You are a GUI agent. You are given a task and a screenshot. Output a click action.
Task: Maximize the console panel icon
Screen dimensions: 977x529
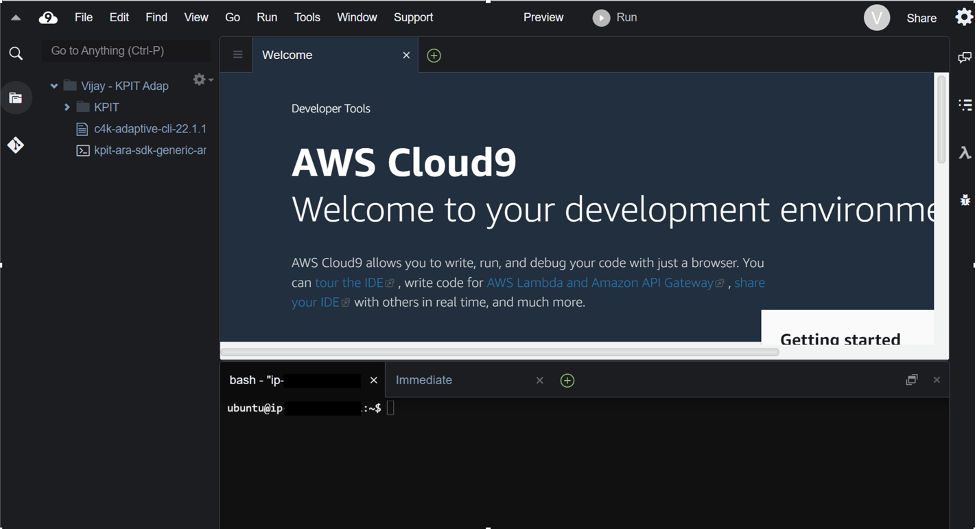912,379
